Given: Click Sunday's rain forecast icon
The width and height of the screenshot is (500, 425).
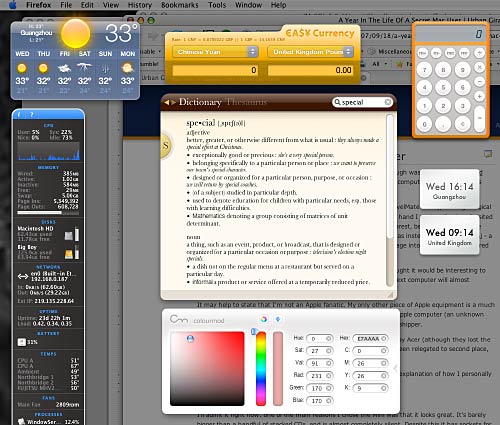Looking at the screenshot, I should (105, 69).
